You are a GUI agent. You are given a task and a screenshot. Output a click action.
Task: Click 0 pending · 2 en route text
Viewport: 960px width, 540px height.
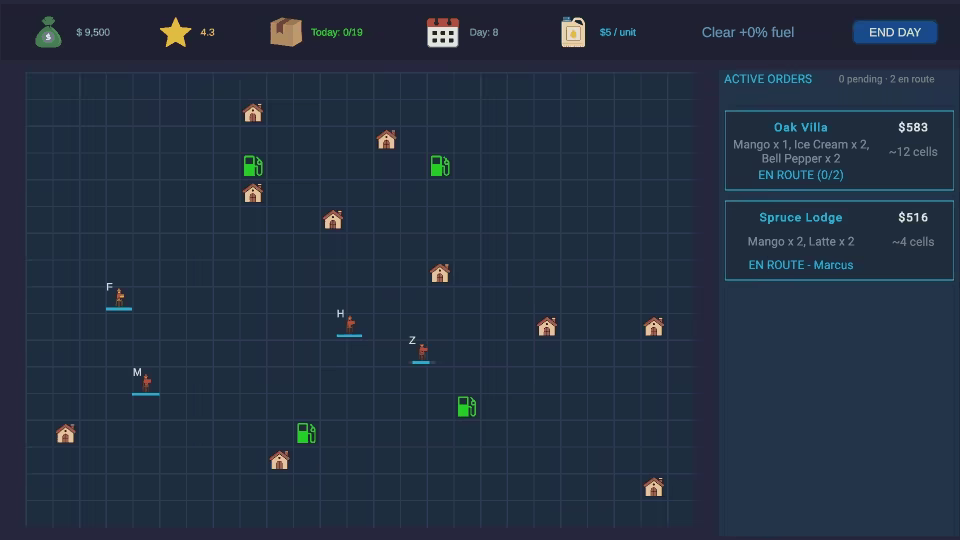[886, 79]
